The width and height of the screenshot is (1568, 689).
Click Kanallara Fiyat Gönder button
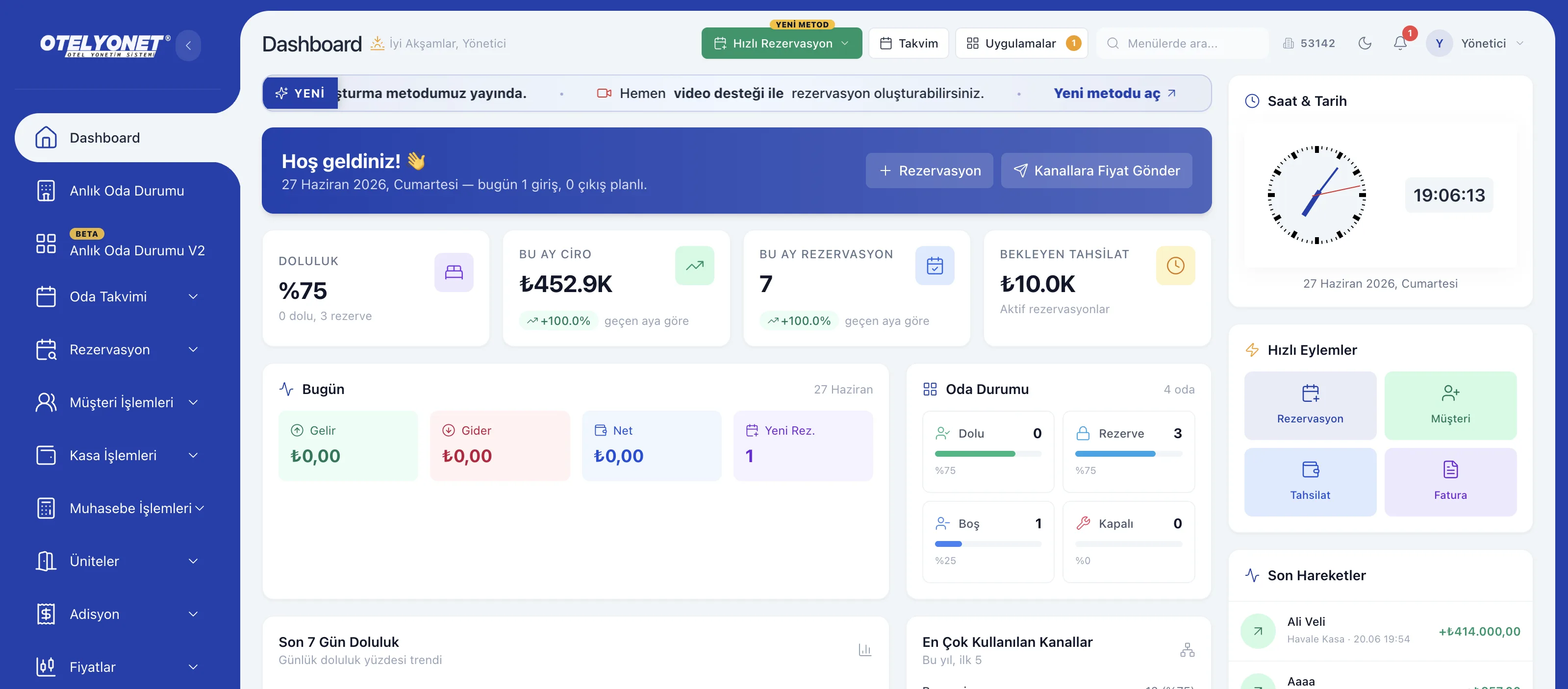tap(1096, 171)
